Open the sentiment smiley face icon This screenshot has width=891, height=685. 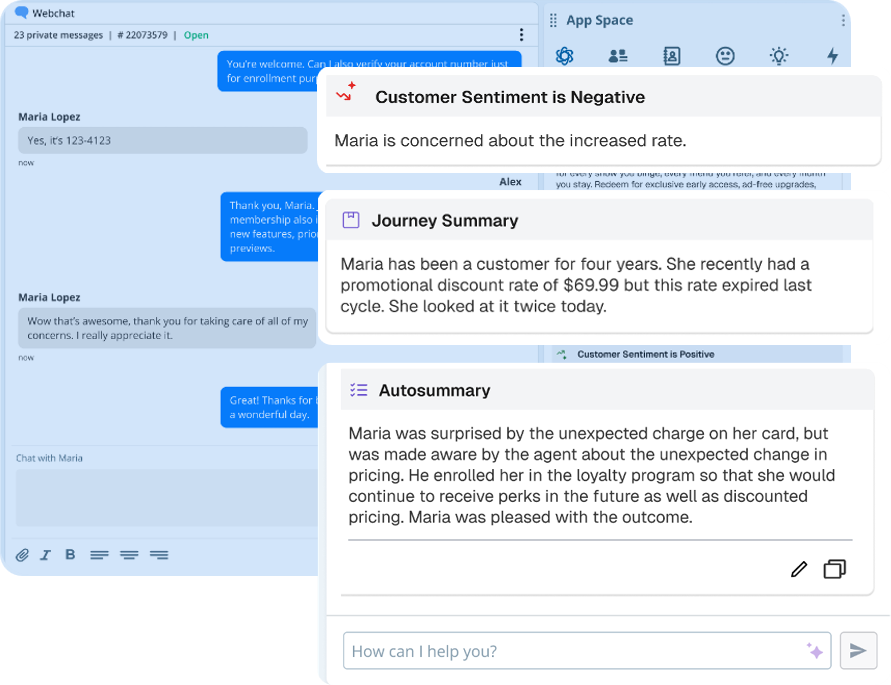(725, 56)
